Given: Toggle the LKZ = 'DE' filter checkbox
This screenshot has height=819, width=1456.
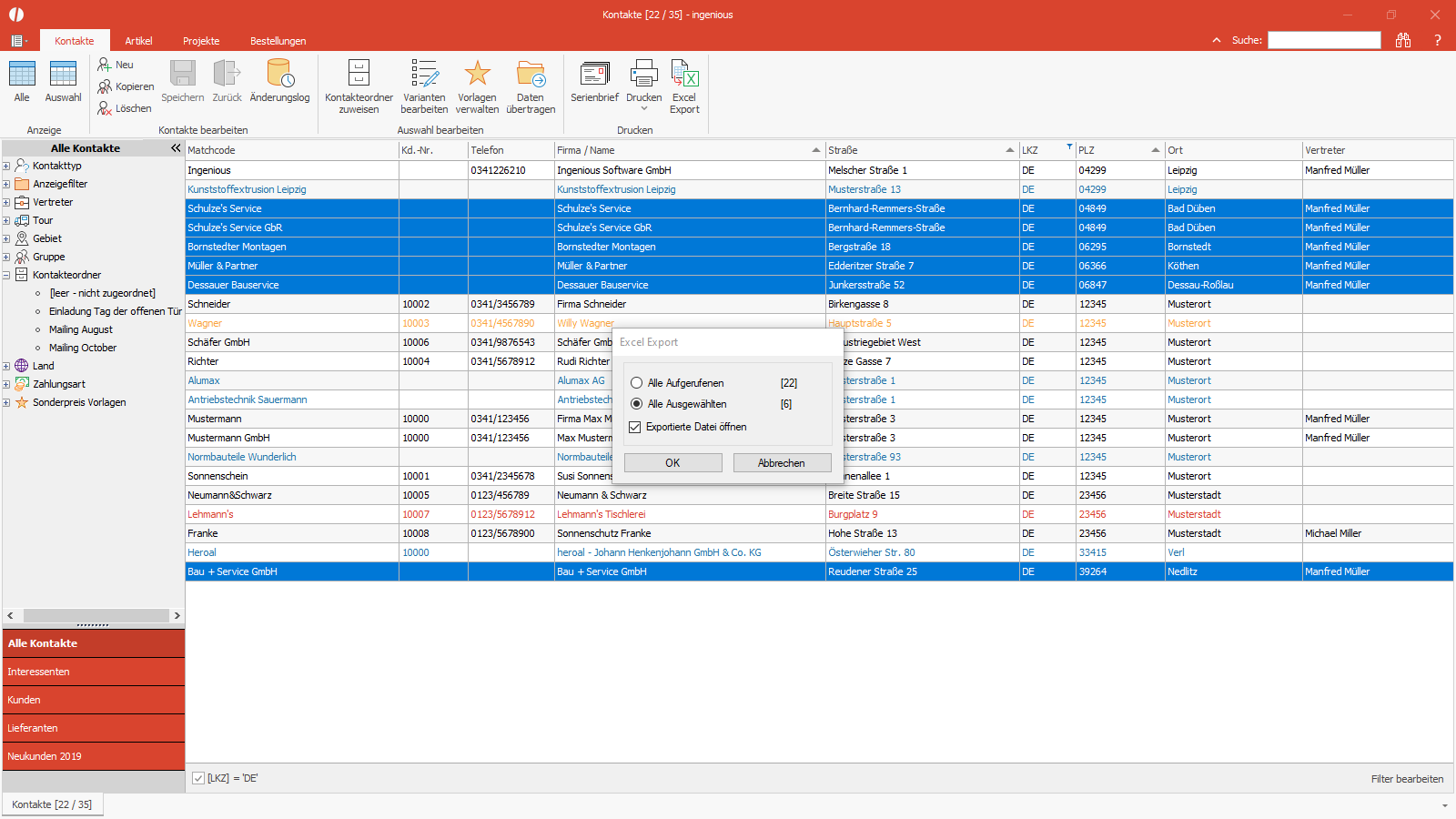Looking at the screenshot, I should point(198,778).
